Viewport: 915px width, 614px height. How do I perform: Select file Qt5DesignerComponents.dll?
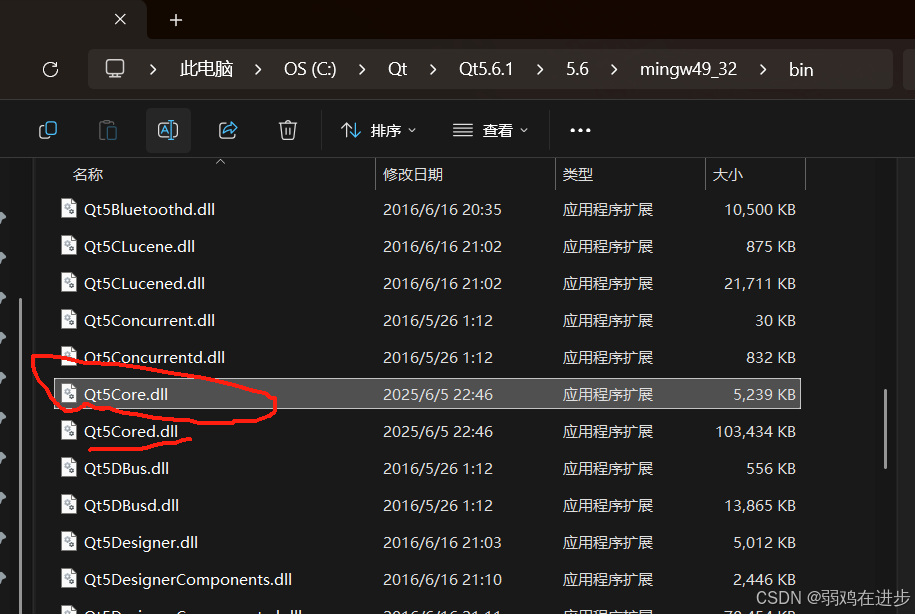point(427,580)
